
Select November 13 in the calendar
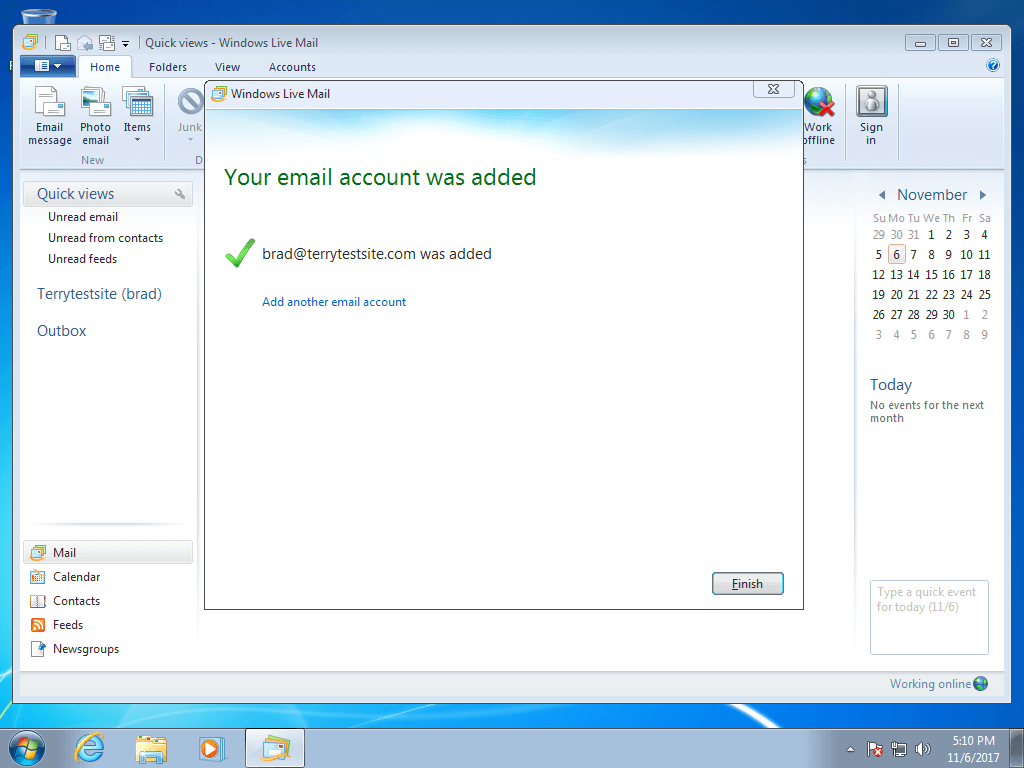click(x=897, y=275)
